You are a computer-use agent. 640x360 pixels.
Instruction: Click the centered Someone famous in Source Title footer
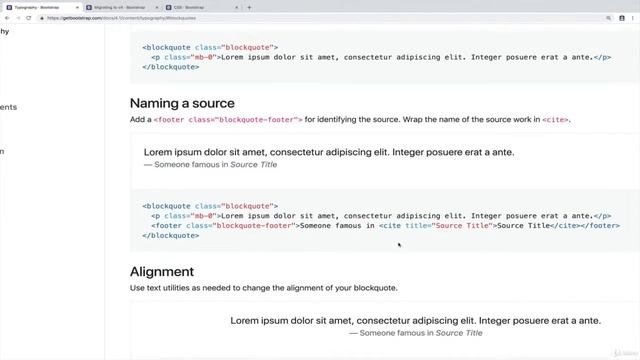pyautogui.click(x=416, y=333)
